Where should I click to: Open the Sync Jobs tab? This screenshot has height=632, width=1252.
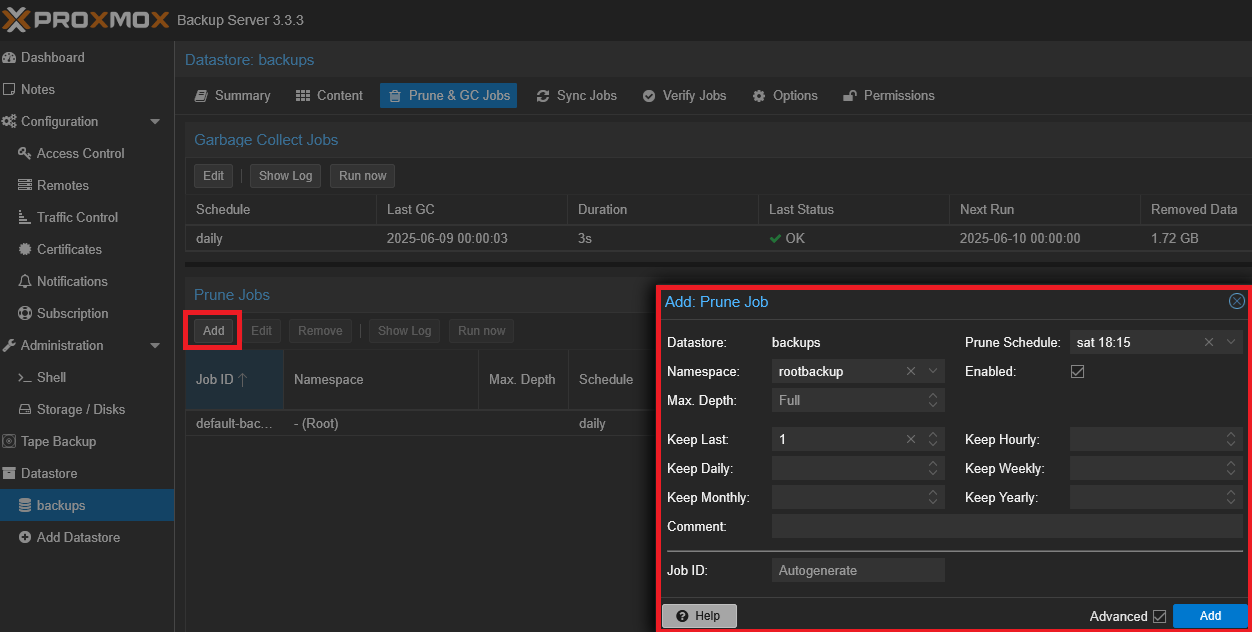coord(577,96)
